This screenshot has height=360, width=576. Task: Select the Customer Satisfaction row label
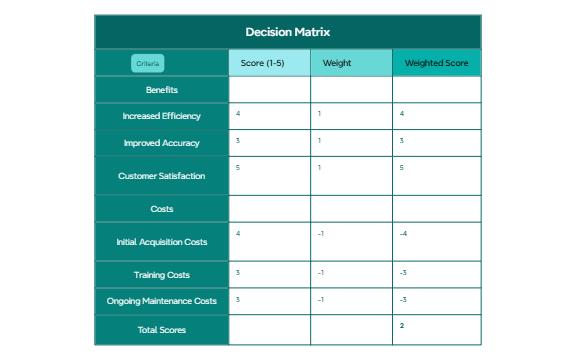point(162,176)
